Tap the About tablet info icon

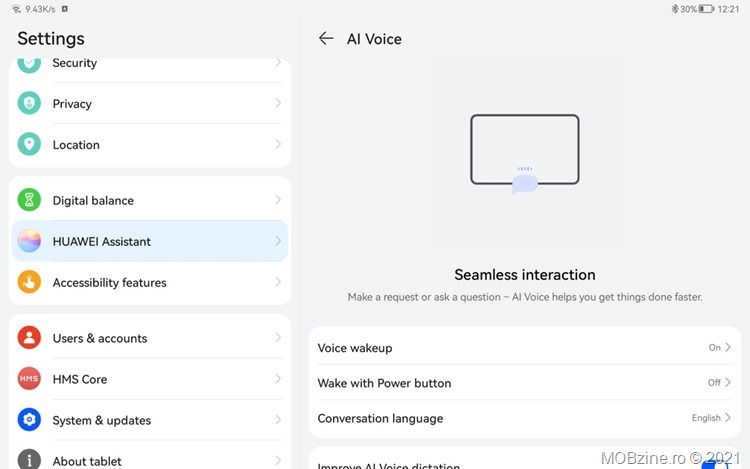click(29, 459)
